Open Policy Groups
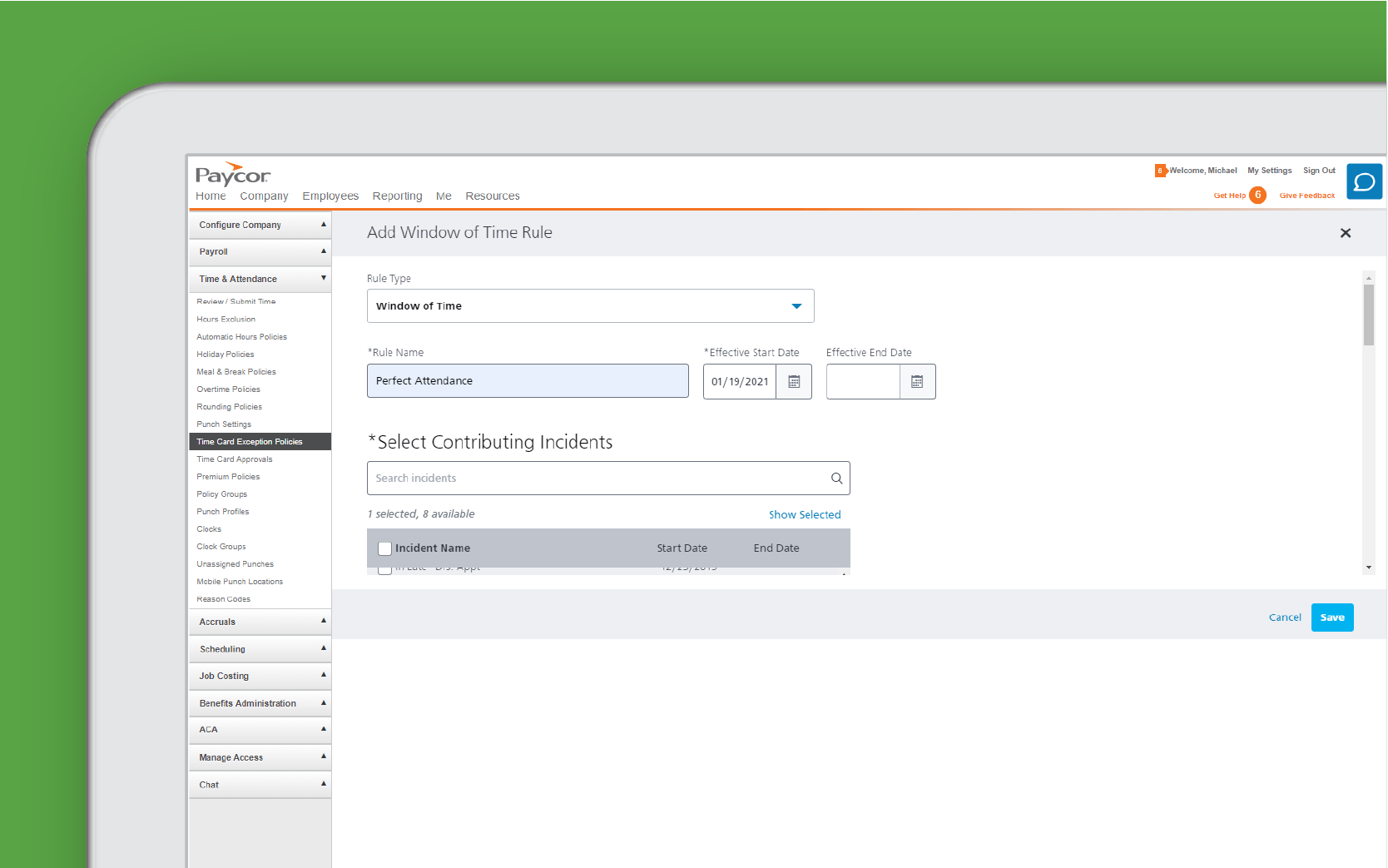The image size is (1388, 868). (221, 494)
